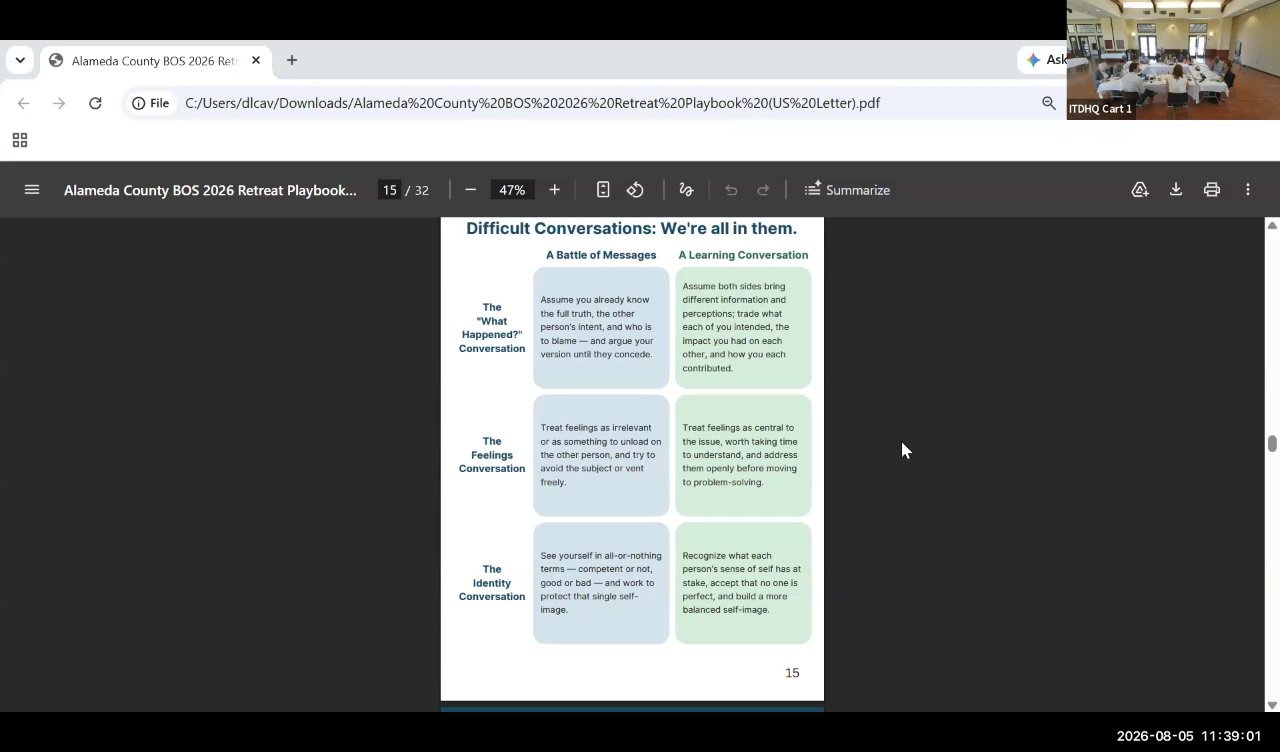Edit the current page number field

click(389, 190)
